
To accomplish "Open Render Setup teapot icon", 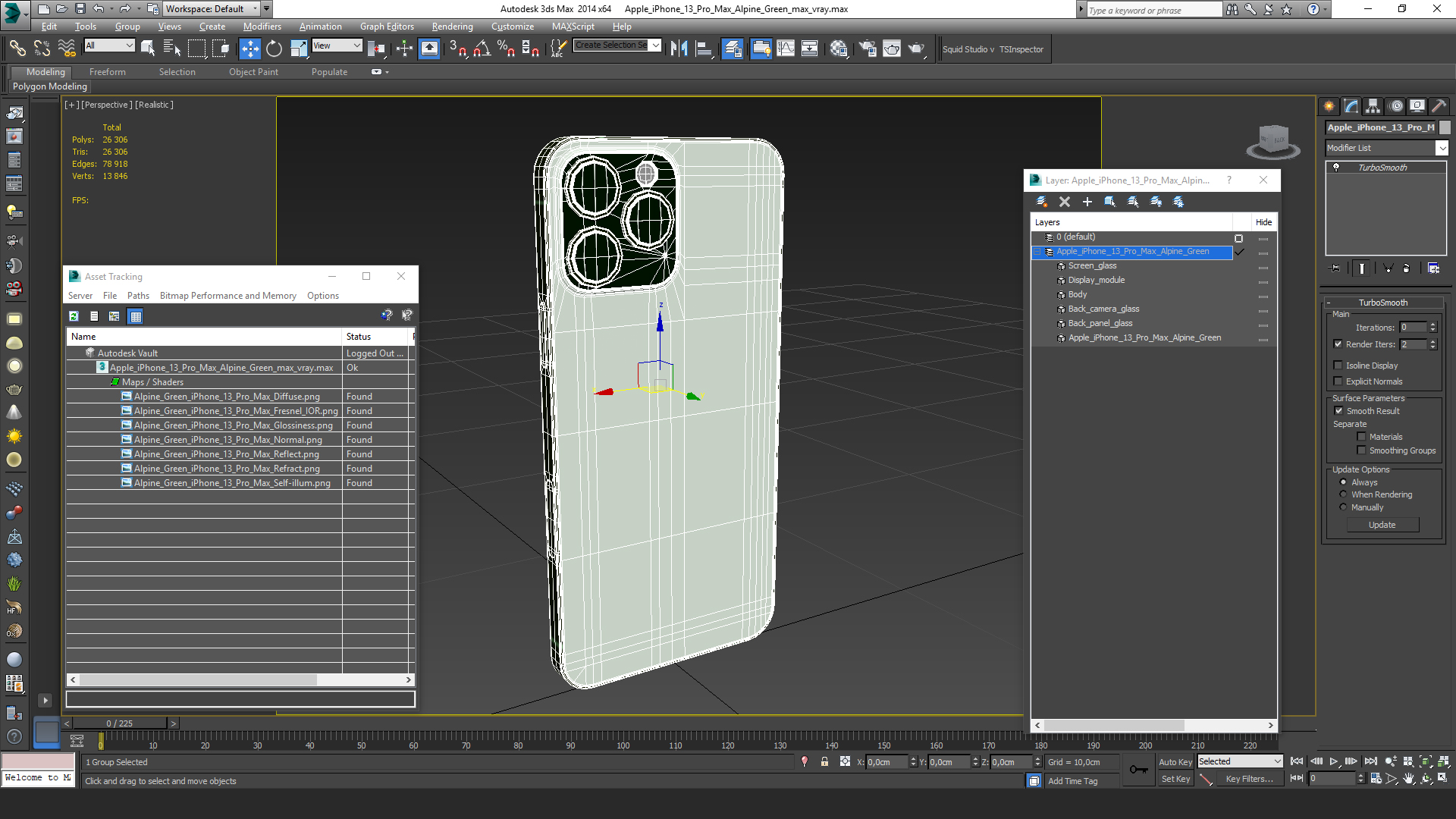I will (x=868, y=49).
